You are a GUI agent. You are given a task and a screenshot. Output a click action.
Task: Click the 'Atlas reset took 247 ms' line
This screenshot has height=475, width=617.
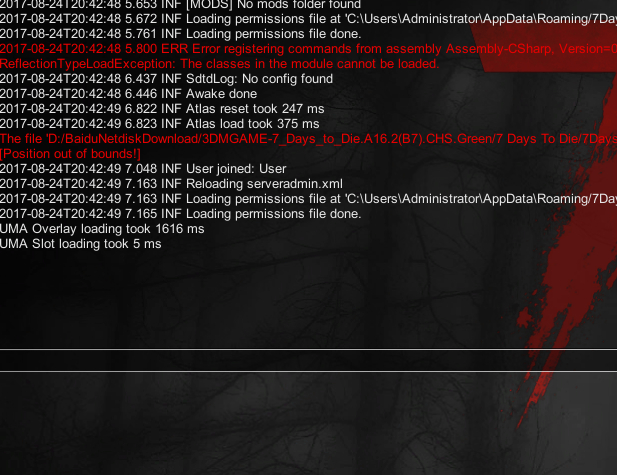point(162,109)
